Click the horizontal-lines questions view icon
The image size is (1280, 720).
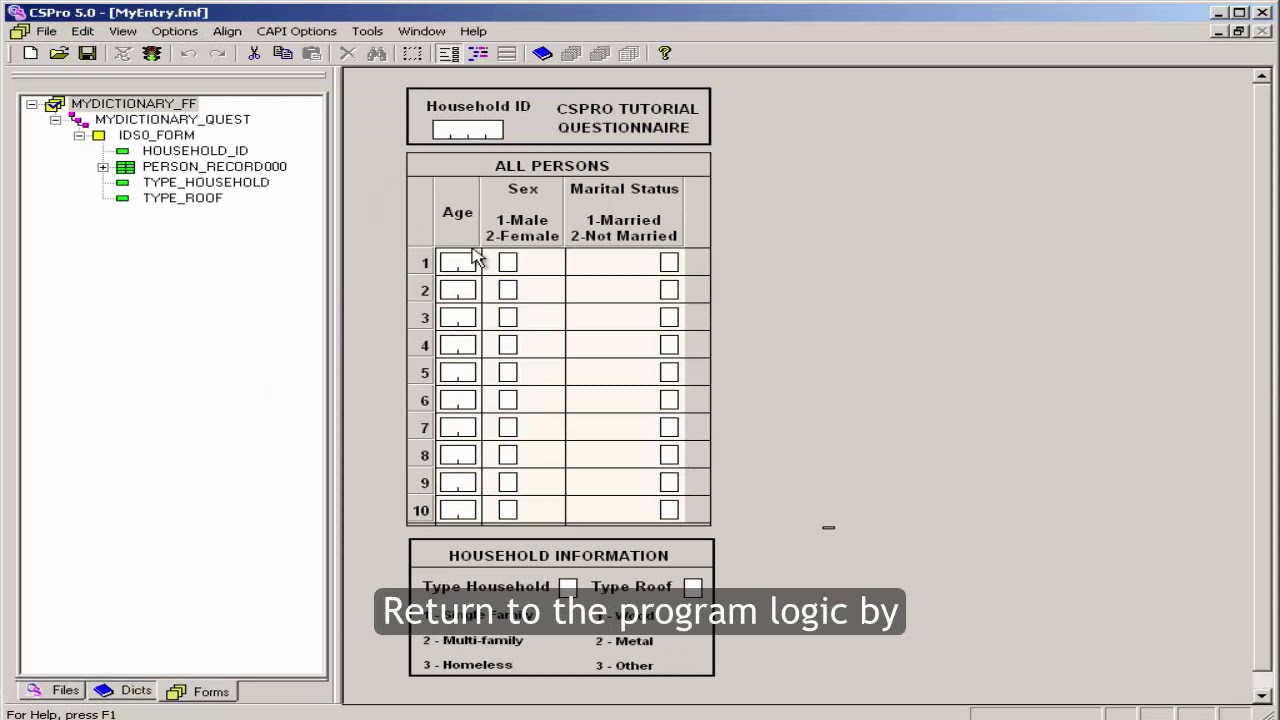coord(507,54)
